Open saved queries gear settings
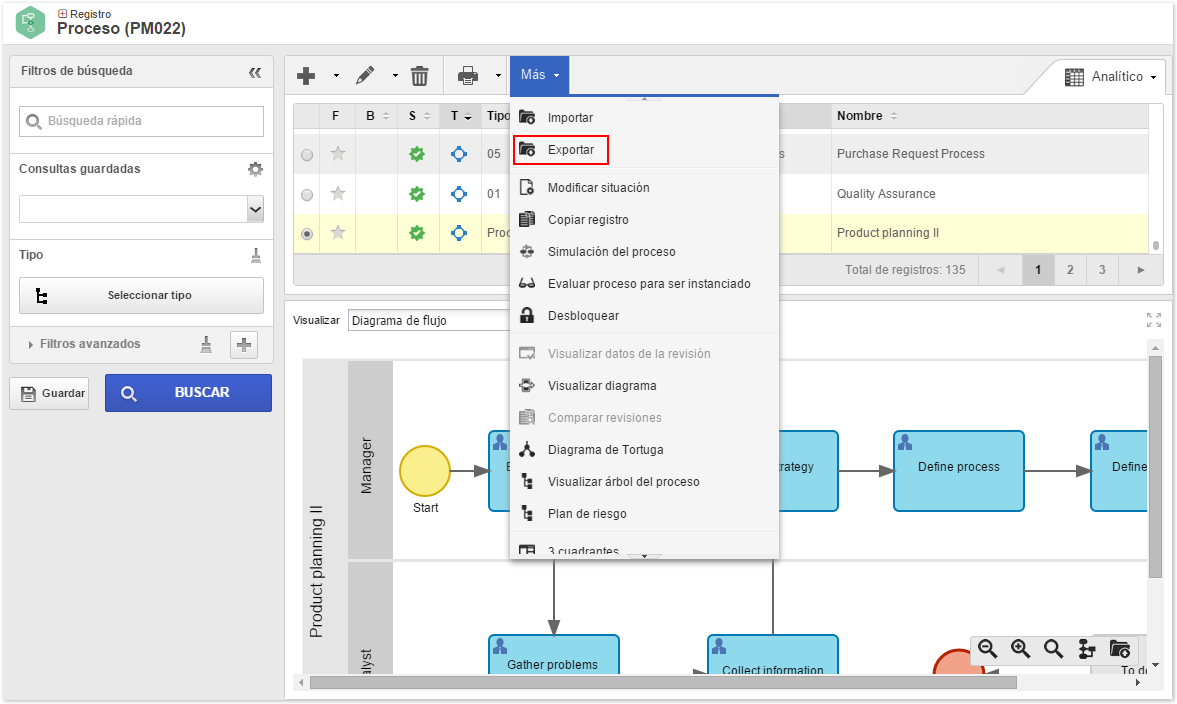The width and height of the screenshot is (1177, 704). pyautogui.click(x=256, y=169)
